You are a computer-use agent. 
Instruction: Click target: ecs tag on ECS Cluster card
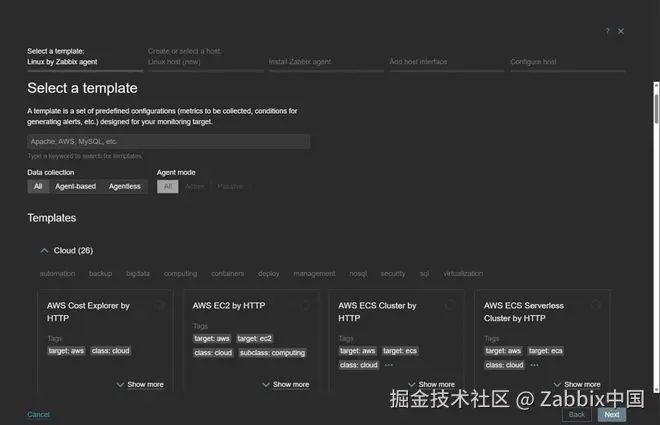click(400, 351)
